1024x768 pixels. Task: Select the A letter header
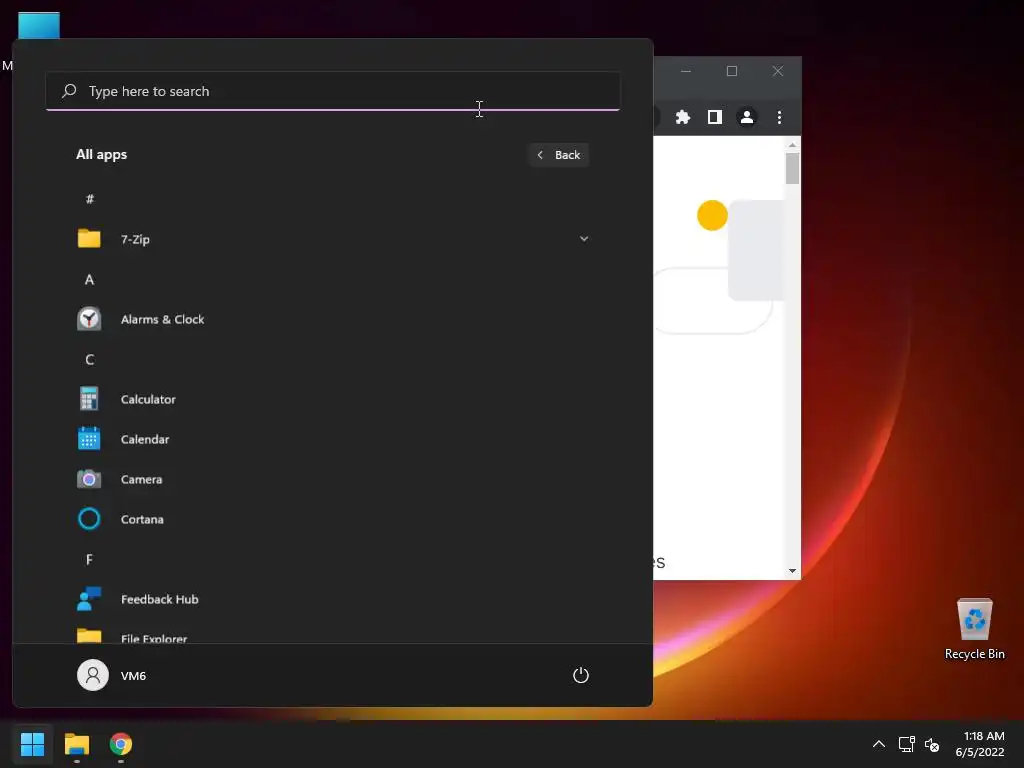coord(89,280)
